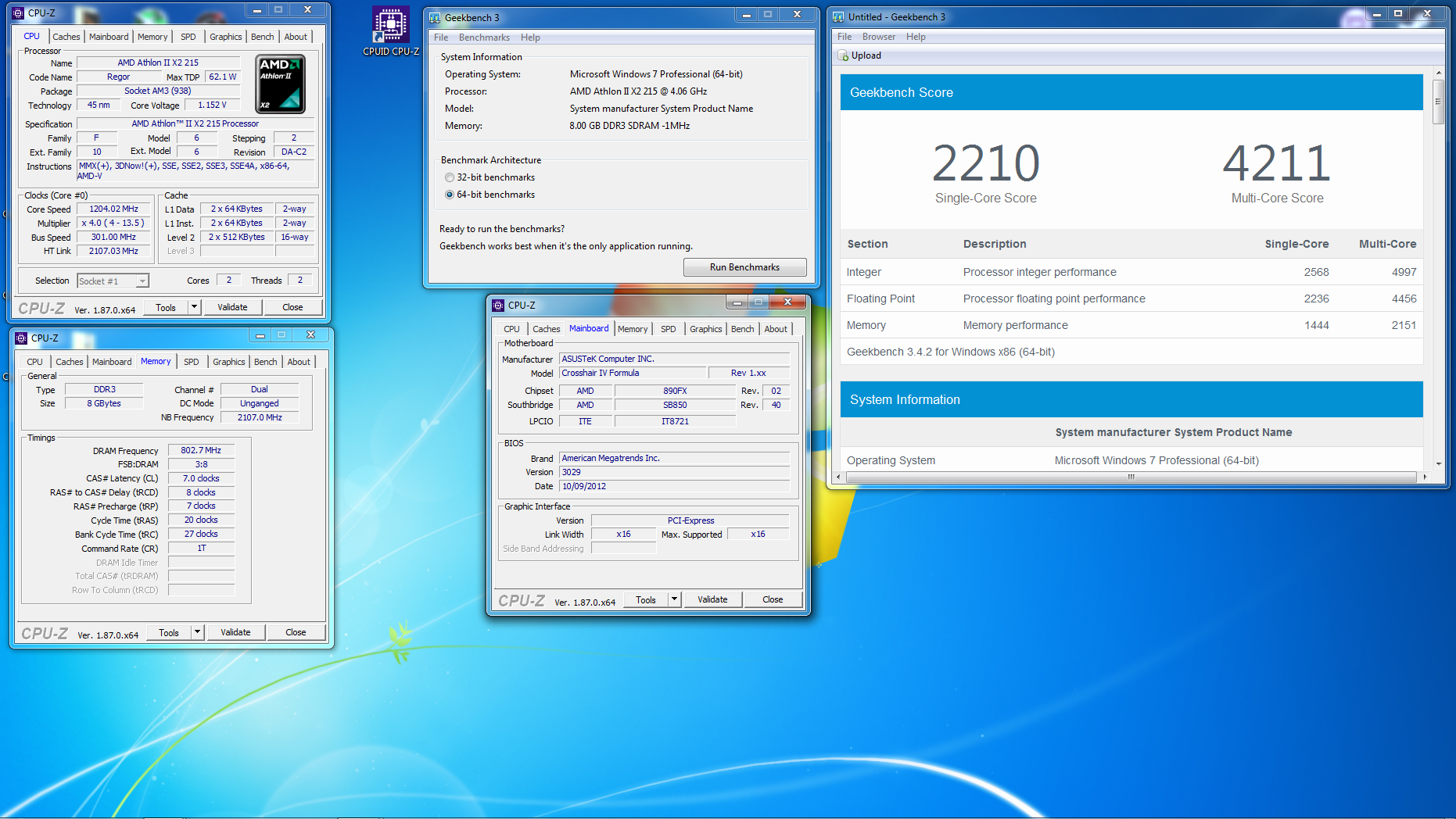Image resolution: width=1456 pixels, height=819 pixels.
Task: Click the motherboard model Crosshair IV Formula
Action: click(633, 373)
